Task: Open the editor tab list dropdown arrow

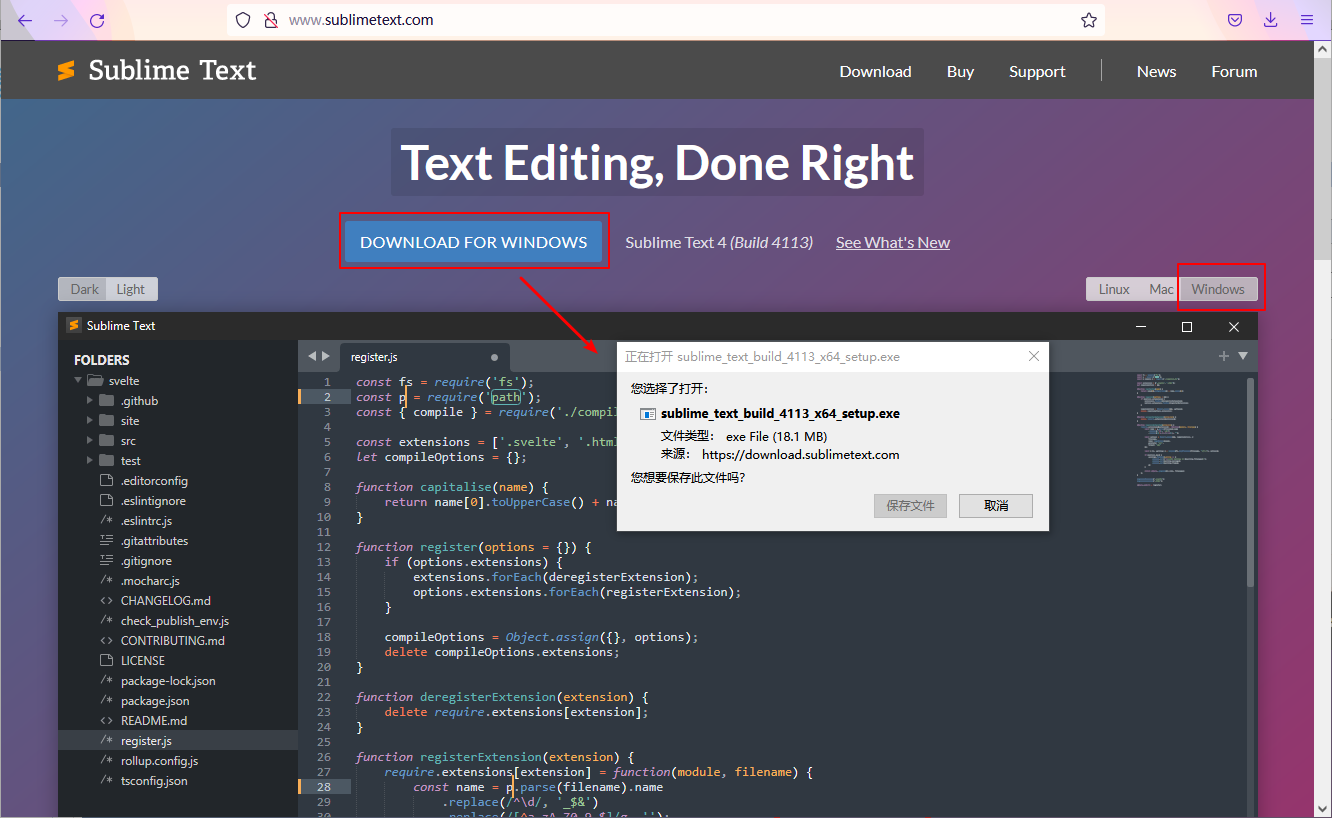Action: [x=1243, y=356]
